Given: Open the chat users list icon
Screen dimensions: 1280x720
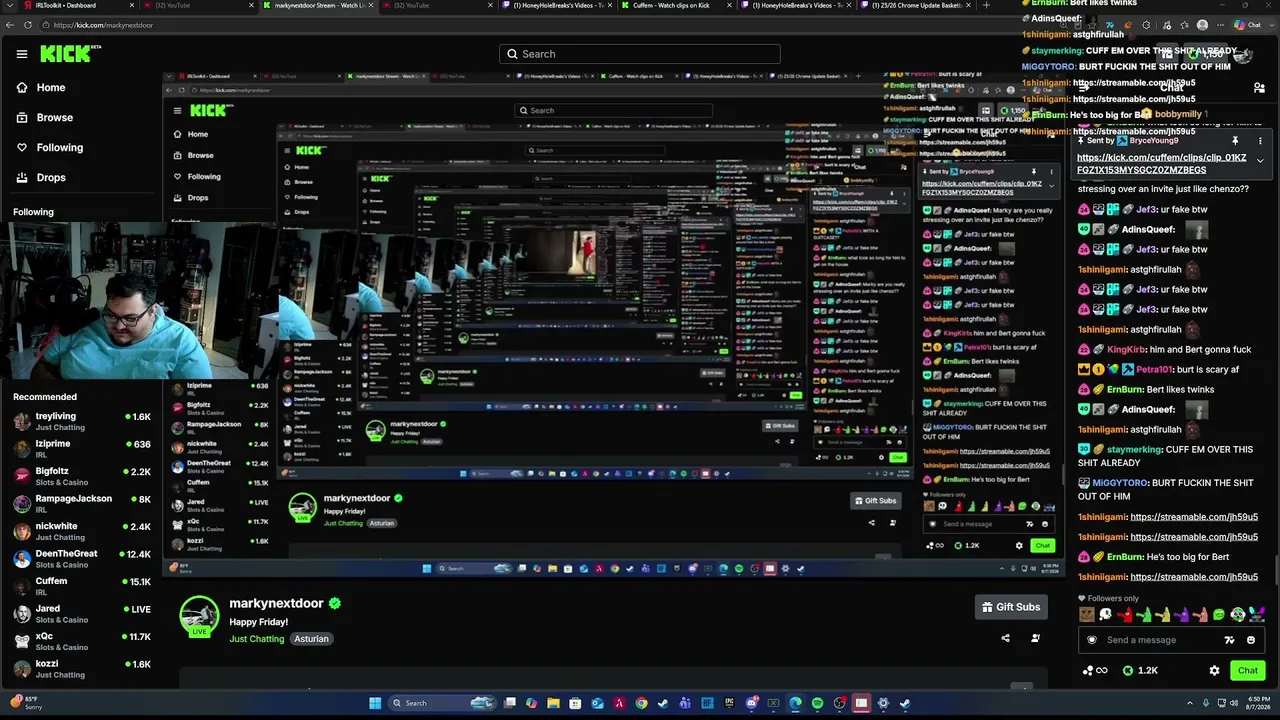Looking at the screenshot, I should (1259, 88).
